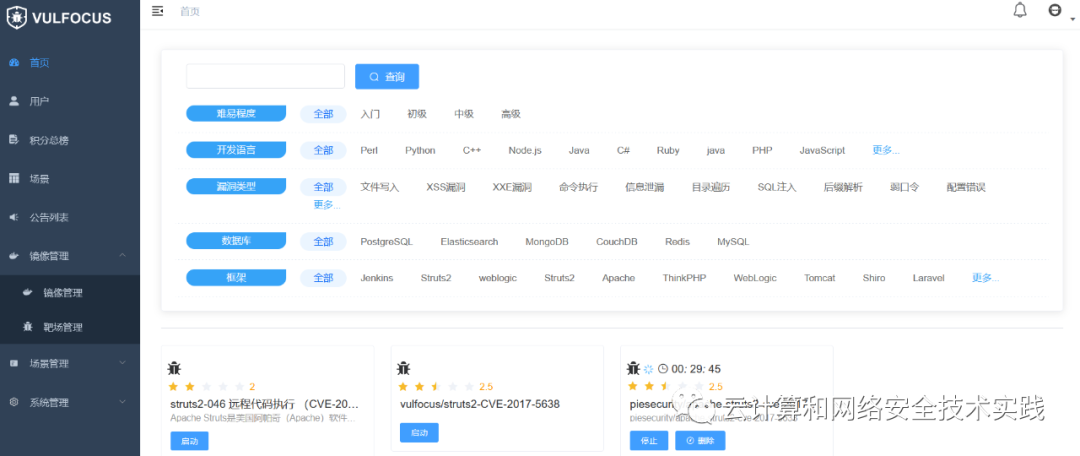This screenshot has width=1080, height=456.
Task: Filter difficulty by 初级
Action: pyautogui.click(x=417, y=114)
